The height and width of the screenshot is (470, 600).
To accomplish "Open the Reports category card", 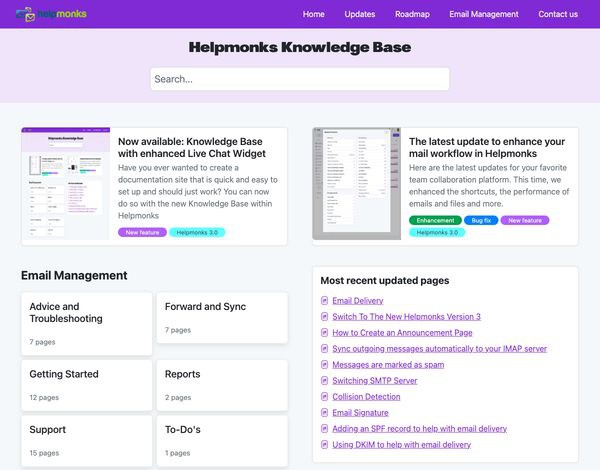I will 222,385.
